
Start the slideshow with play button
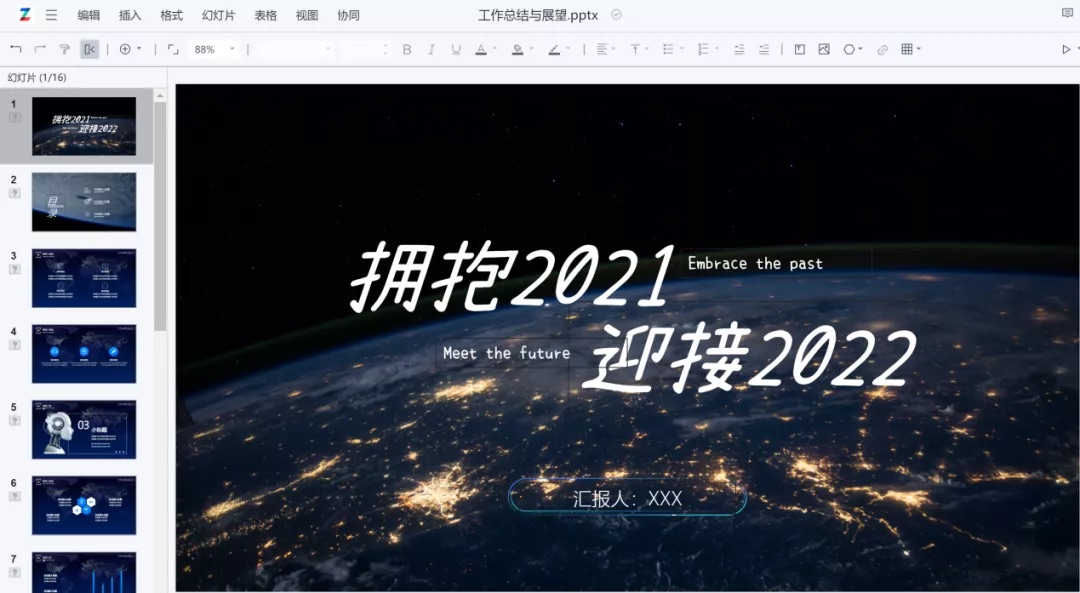1066,49
